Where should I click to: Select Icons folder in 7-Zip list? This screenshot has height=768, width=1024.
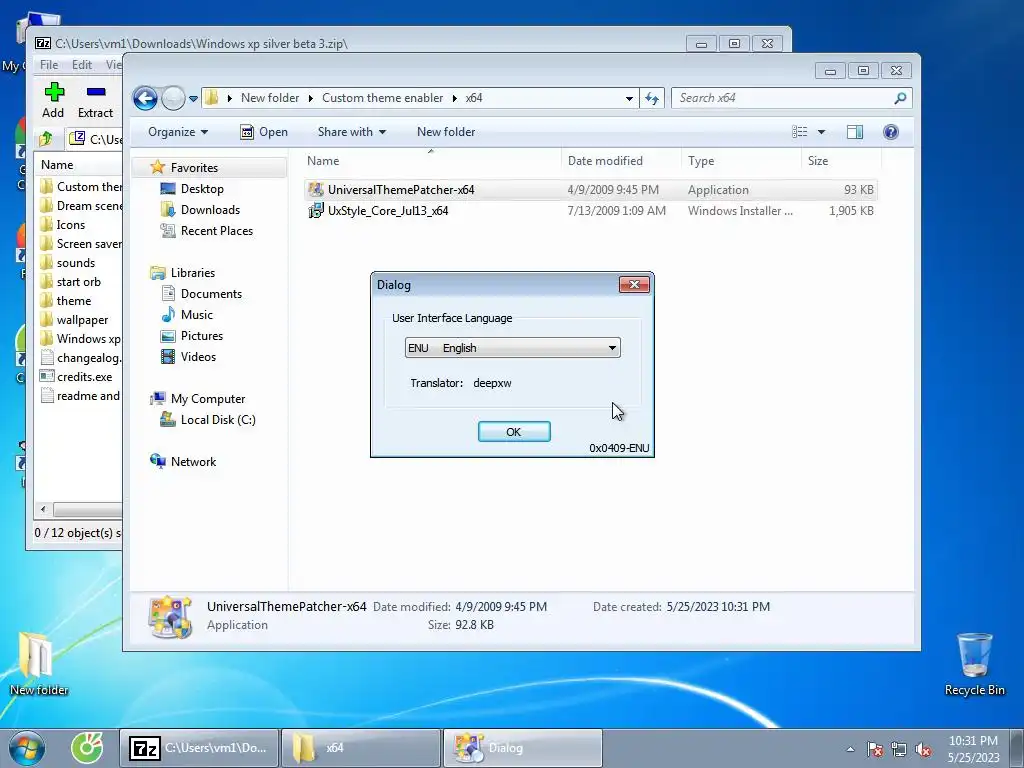[63, 225]
